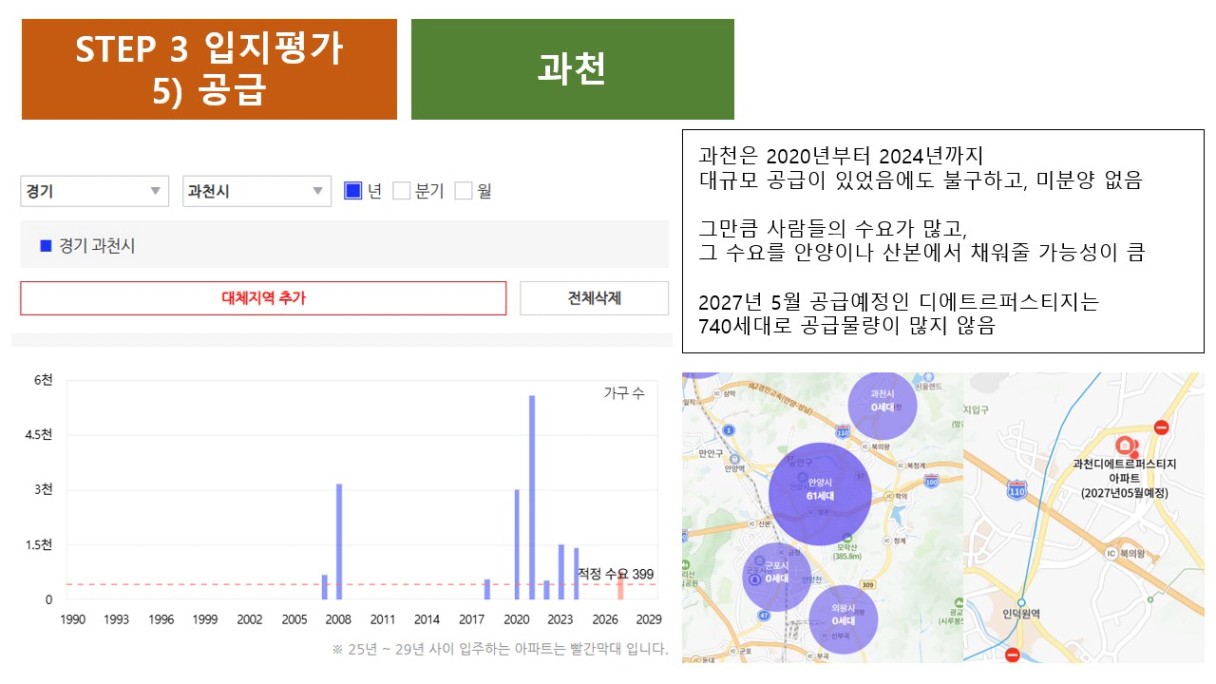The height and width of the screenshot is (684, 1216).
Task: Open the 경기 province dropdown
Action: pos(95,191)
